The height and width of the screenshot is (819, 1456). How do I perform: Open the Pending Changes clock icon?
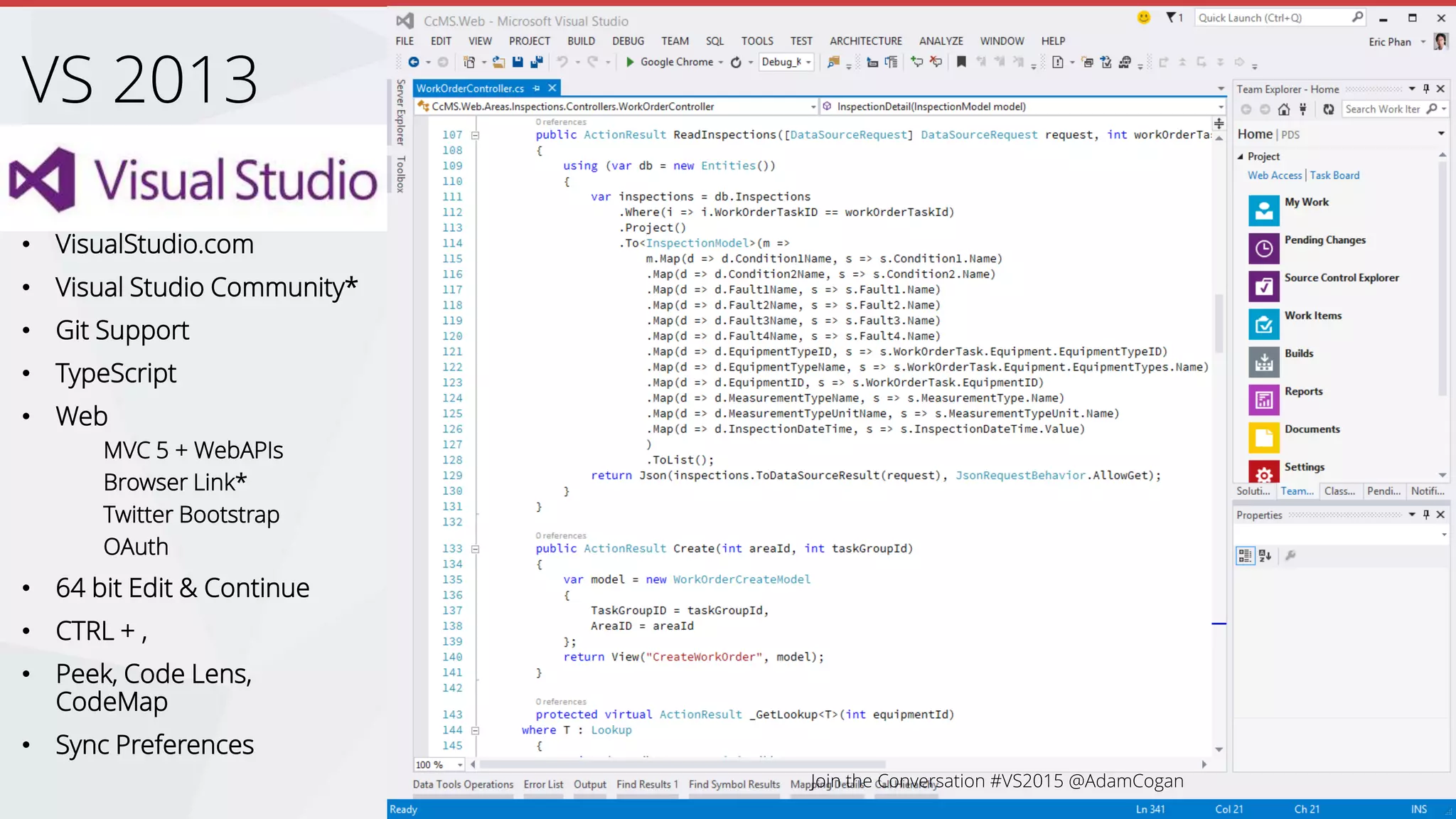tap(1264, 248)
